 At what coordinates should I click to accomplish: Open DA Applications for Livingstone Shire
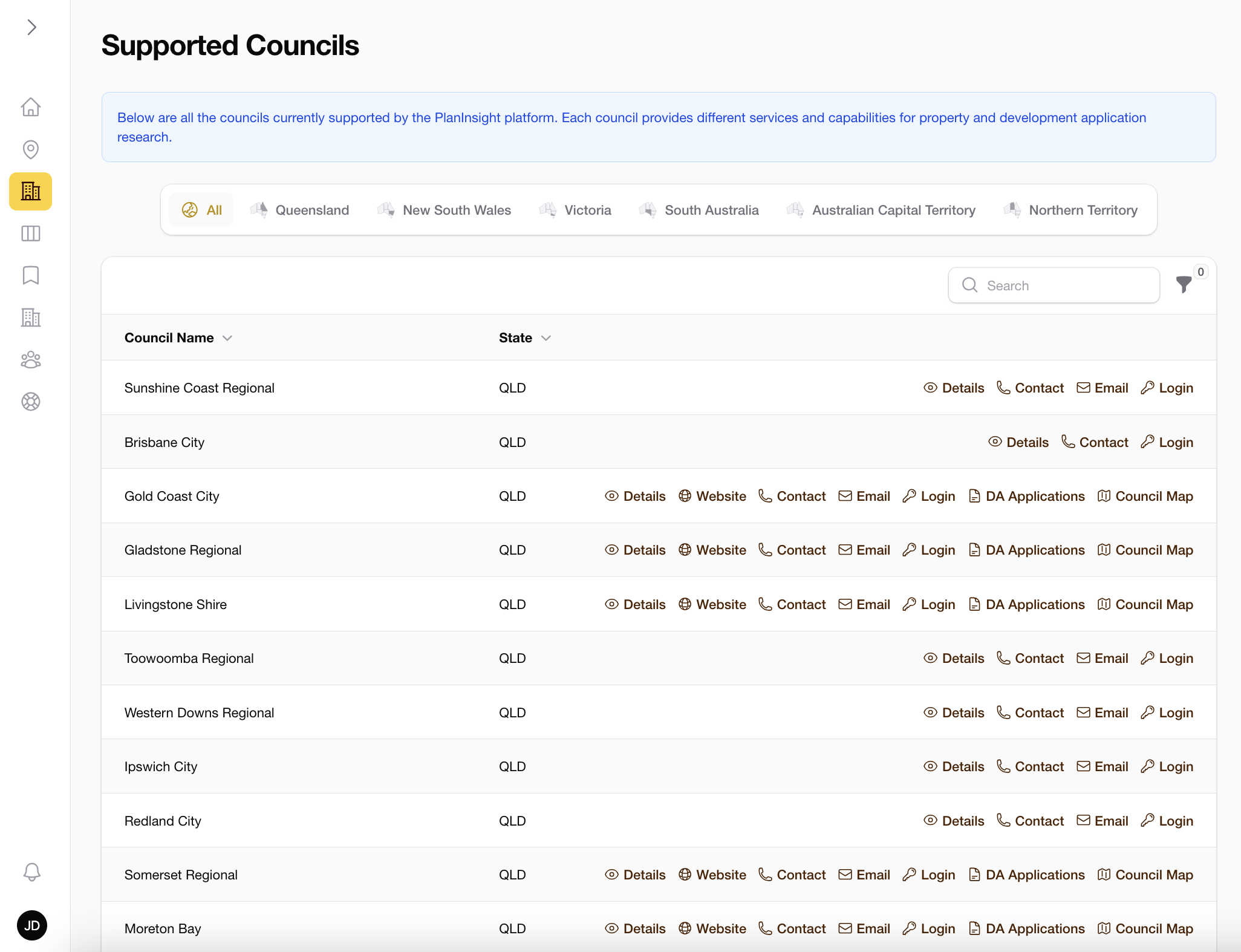tap(1026, 604)
